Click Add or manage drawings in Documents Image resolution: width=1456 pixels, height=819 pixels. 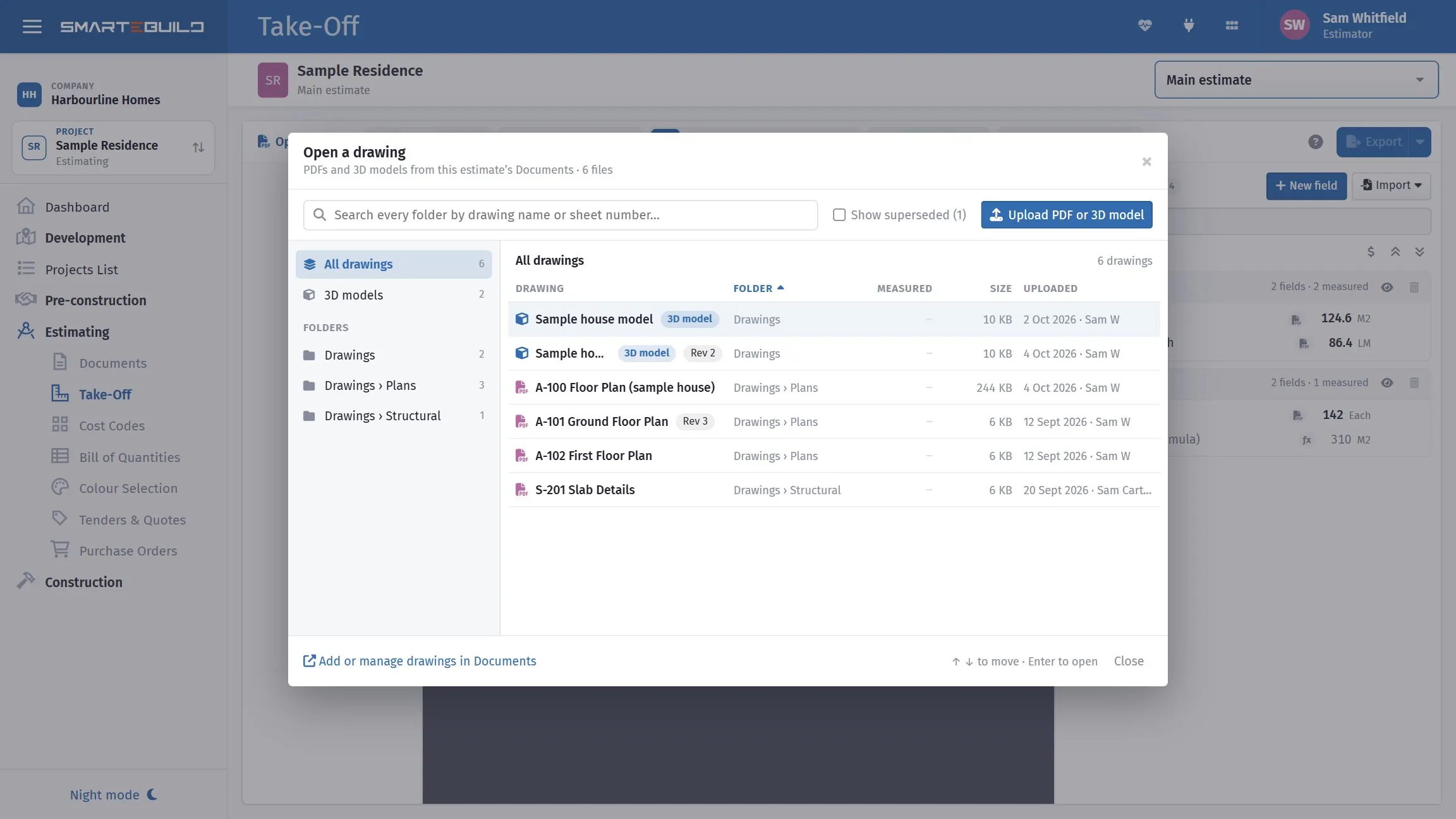(420, 661)
